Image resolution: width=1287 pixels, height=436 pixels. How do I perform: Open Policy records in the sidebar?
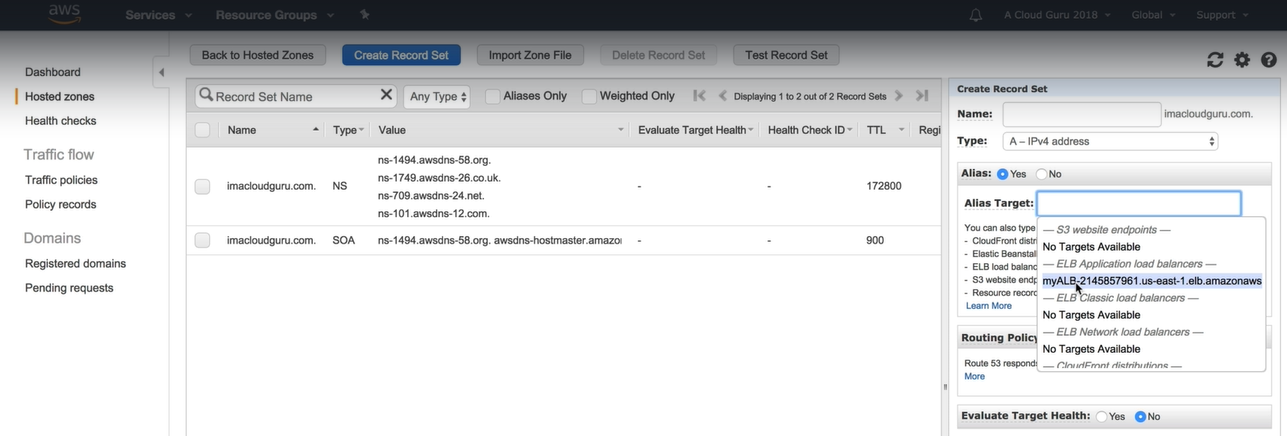61,204
